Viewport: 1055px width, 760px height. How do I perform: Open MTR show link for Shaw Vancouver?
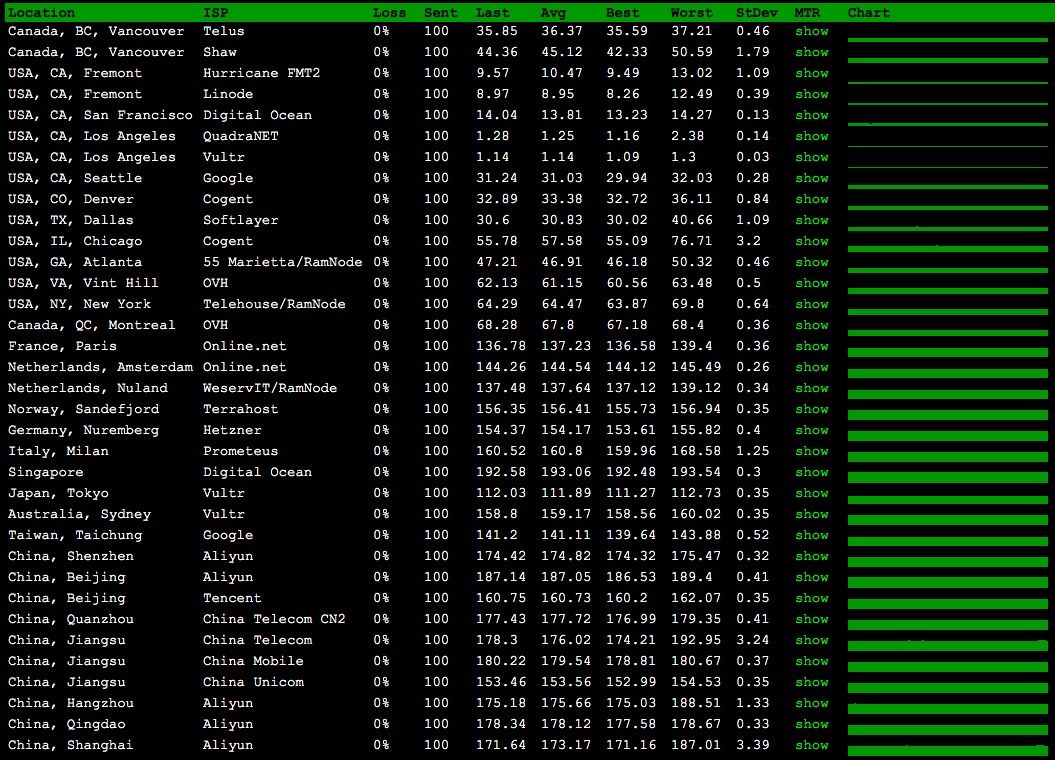pyautogui.click(x=811, y=52)
